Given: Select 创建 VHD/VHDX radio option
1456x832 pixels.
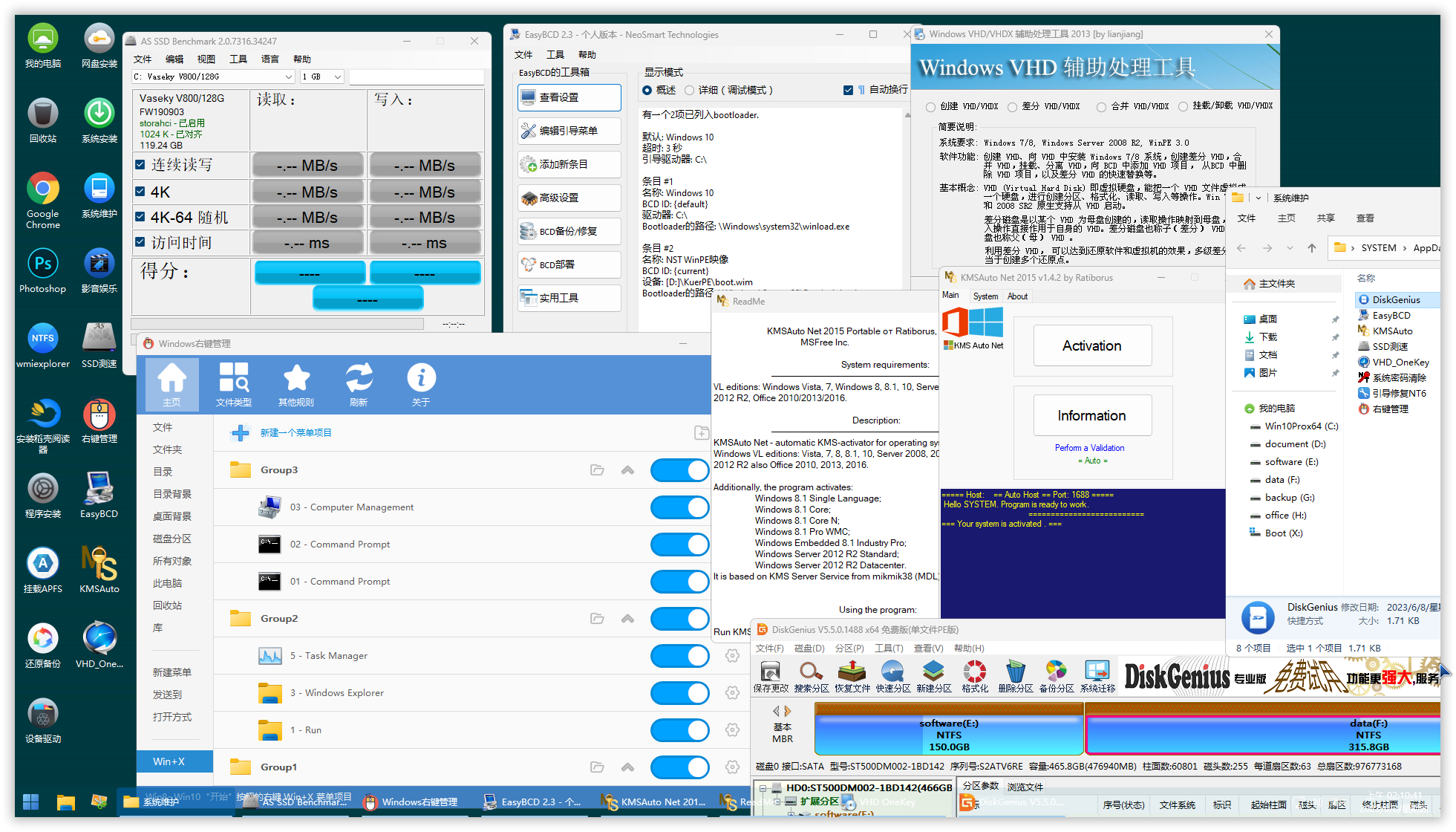Looking at the screenshot, I should (x=930, y=107).
